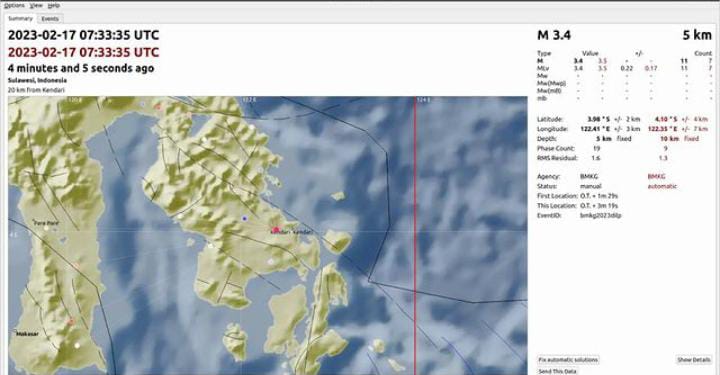Image resolution: width=720 pixels, height=375 pixels.
Task: Click the 'Sulawesi, Indonesia' region text
Action: pos(37,80)
